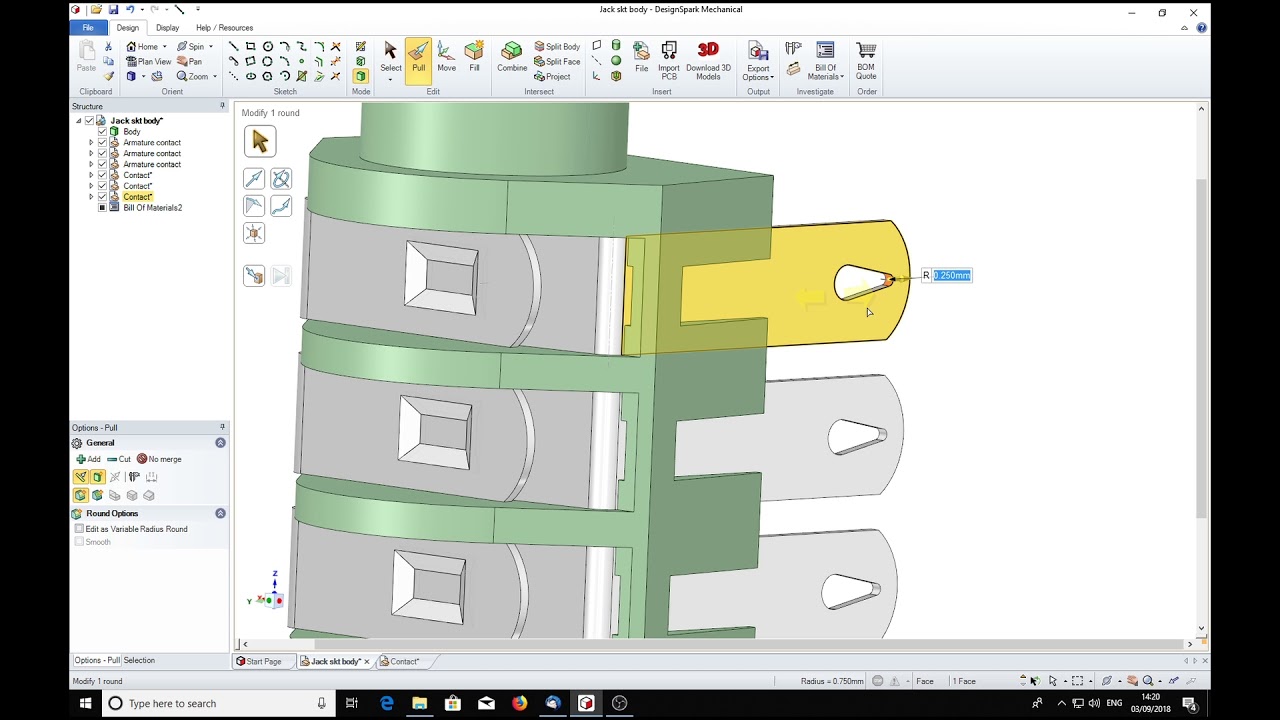Click the Undo arrow
The height and width of the screenshot is (720, 1280).
[x=130, y=9]
